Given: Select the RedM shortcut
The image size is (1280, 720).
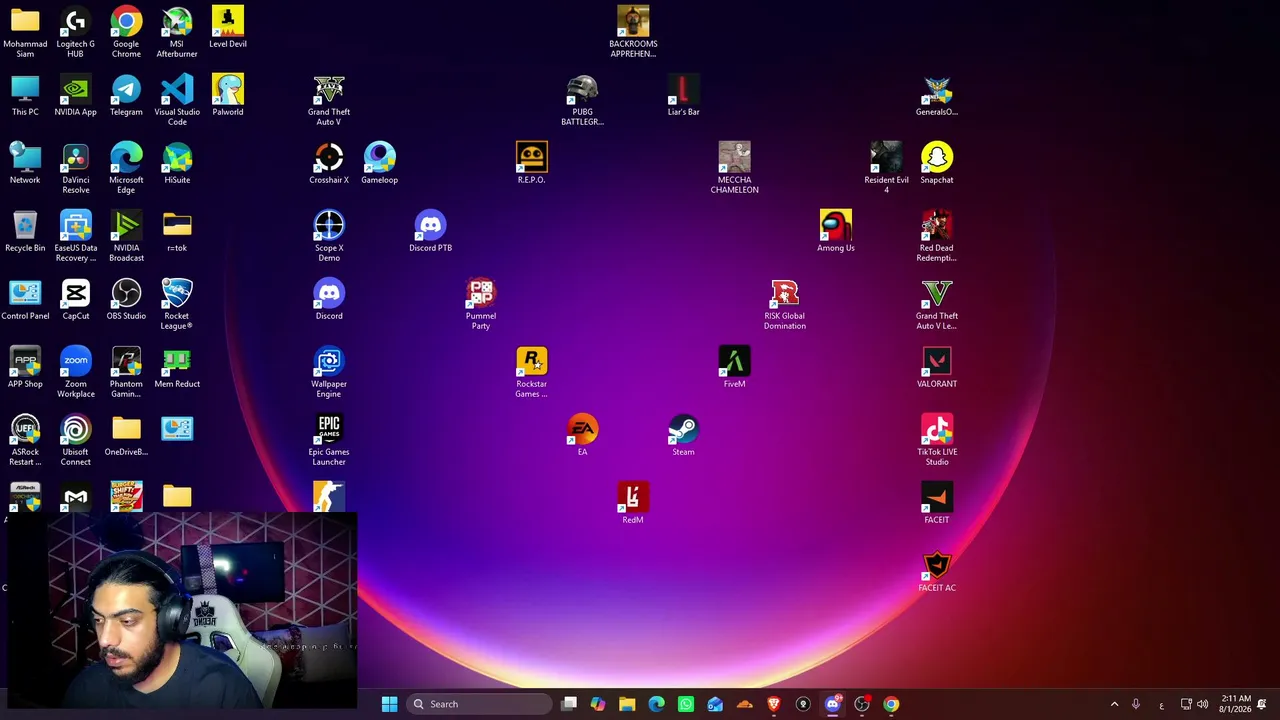Looking at the screenshot, I should coord(633,503).
